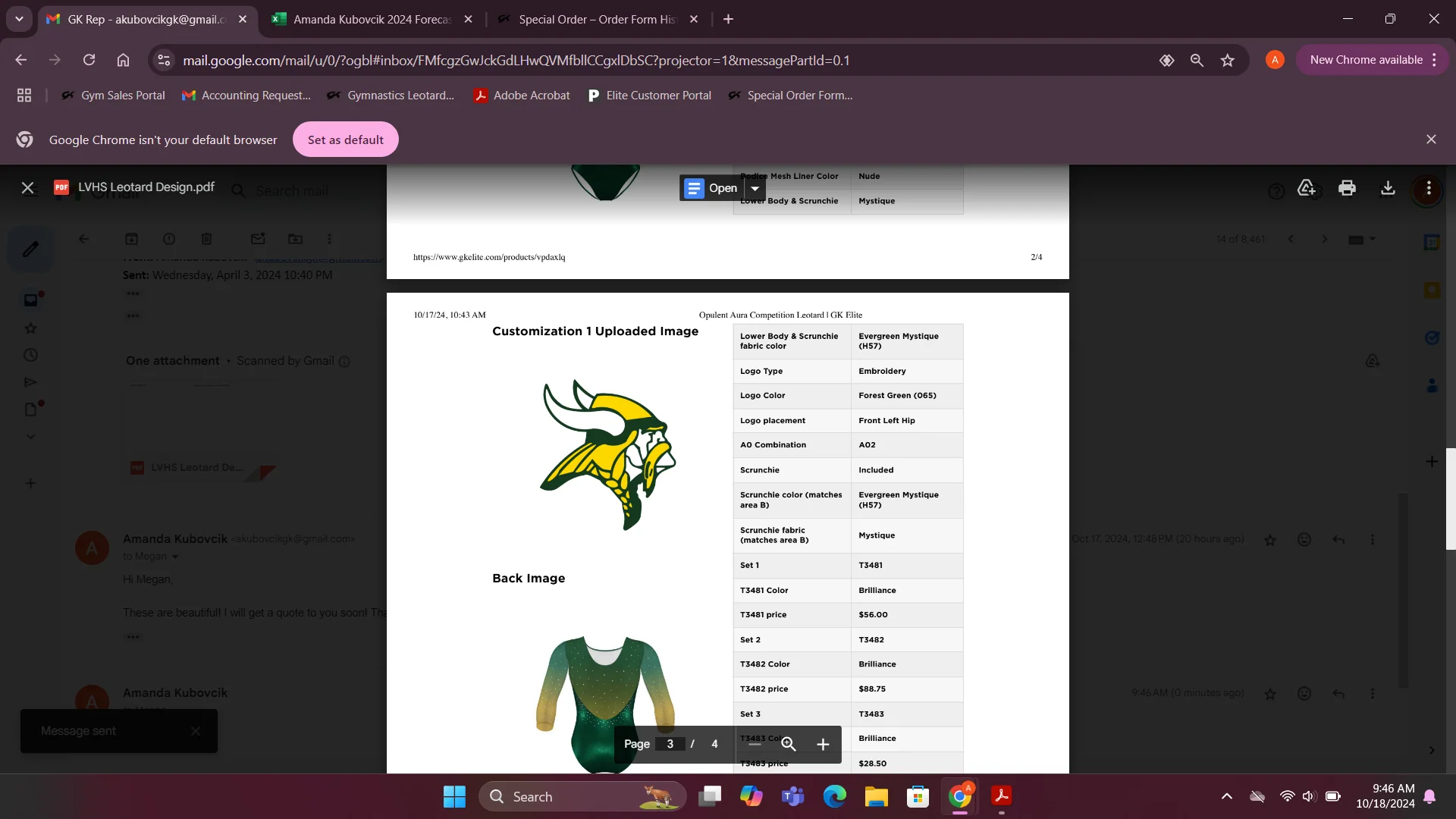
Task: Open Microsoft Store from the taskbar
Action: click(x=918, y=796)
